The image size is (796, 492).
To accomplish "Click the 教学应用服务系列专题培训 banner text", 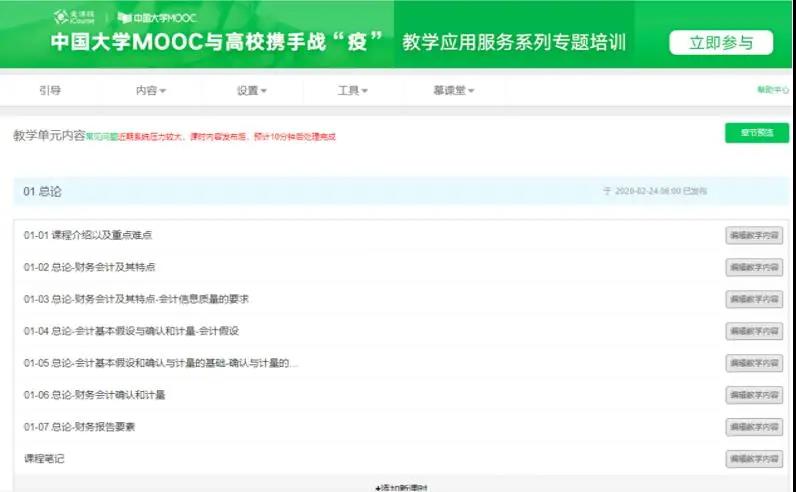I will click(514, 42).
